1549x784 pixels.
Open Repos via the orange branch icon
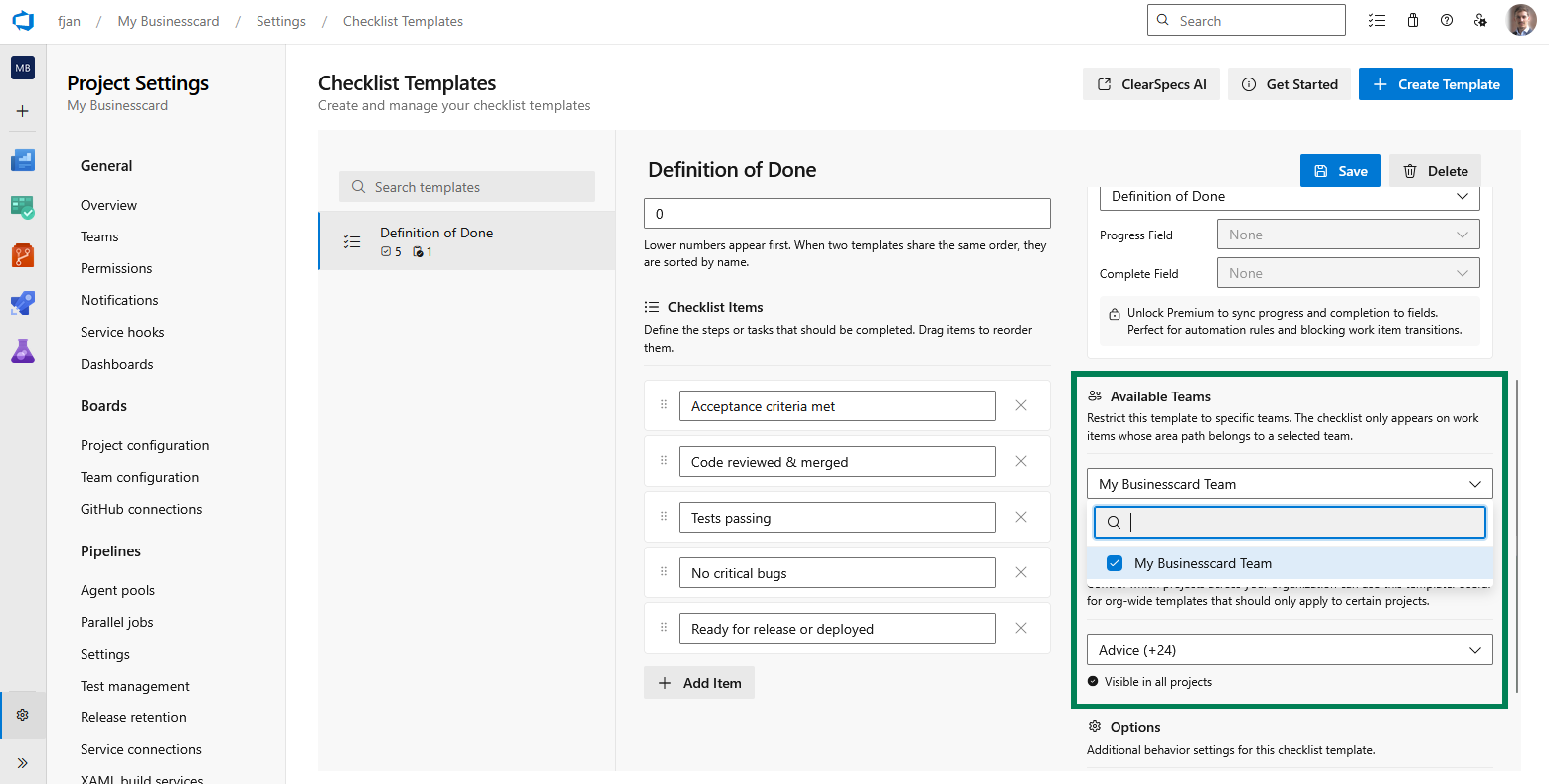(22, 255)
